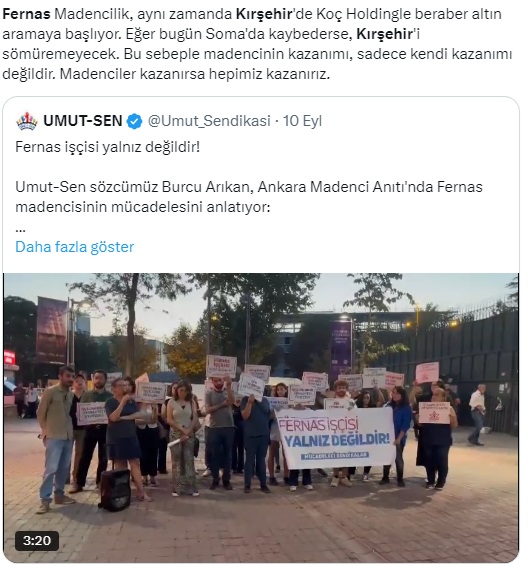Image resolution: width=528 pixels, height=567 pixels.
Task: Open the "10 Eyl" tweet date
Action: pyautogui.click(x=302, y=121)
